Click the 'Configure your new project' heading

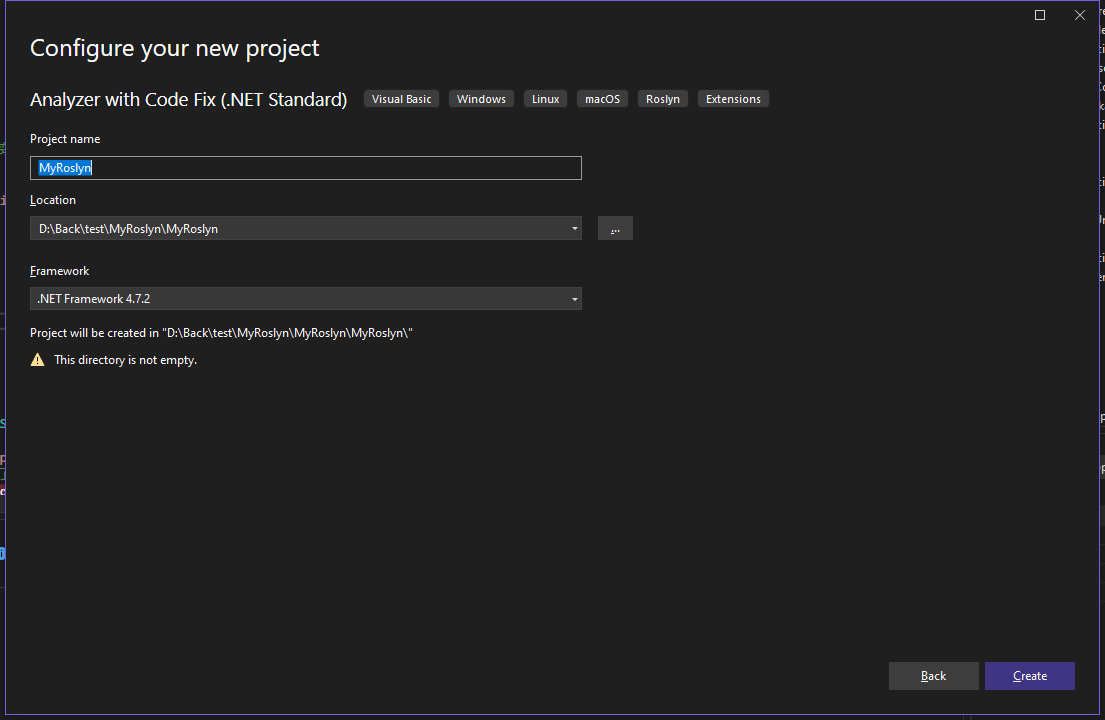(175, 48)
